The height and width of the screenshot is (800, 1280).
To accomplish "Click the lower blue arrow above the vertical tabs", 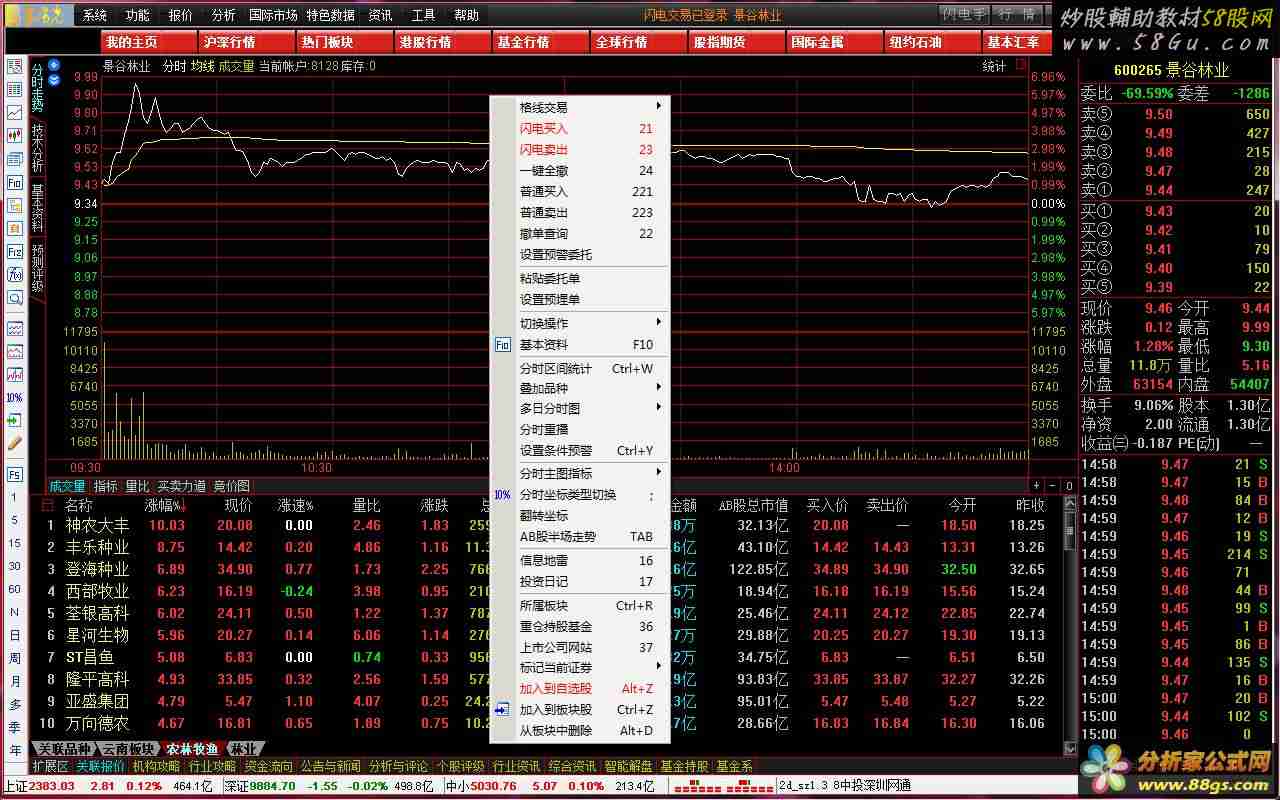I will pos(54,79).
